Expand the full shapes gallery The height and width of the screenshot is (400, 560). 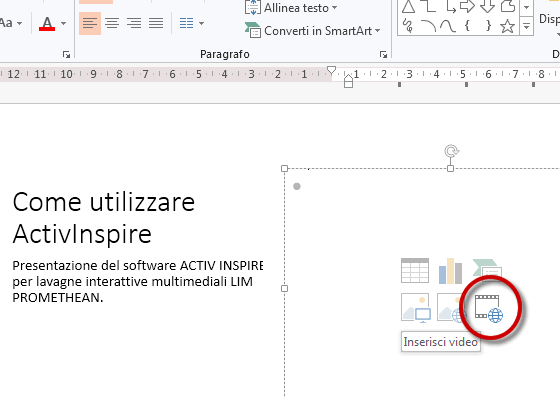pyautogui.click(x=526, y=26)
